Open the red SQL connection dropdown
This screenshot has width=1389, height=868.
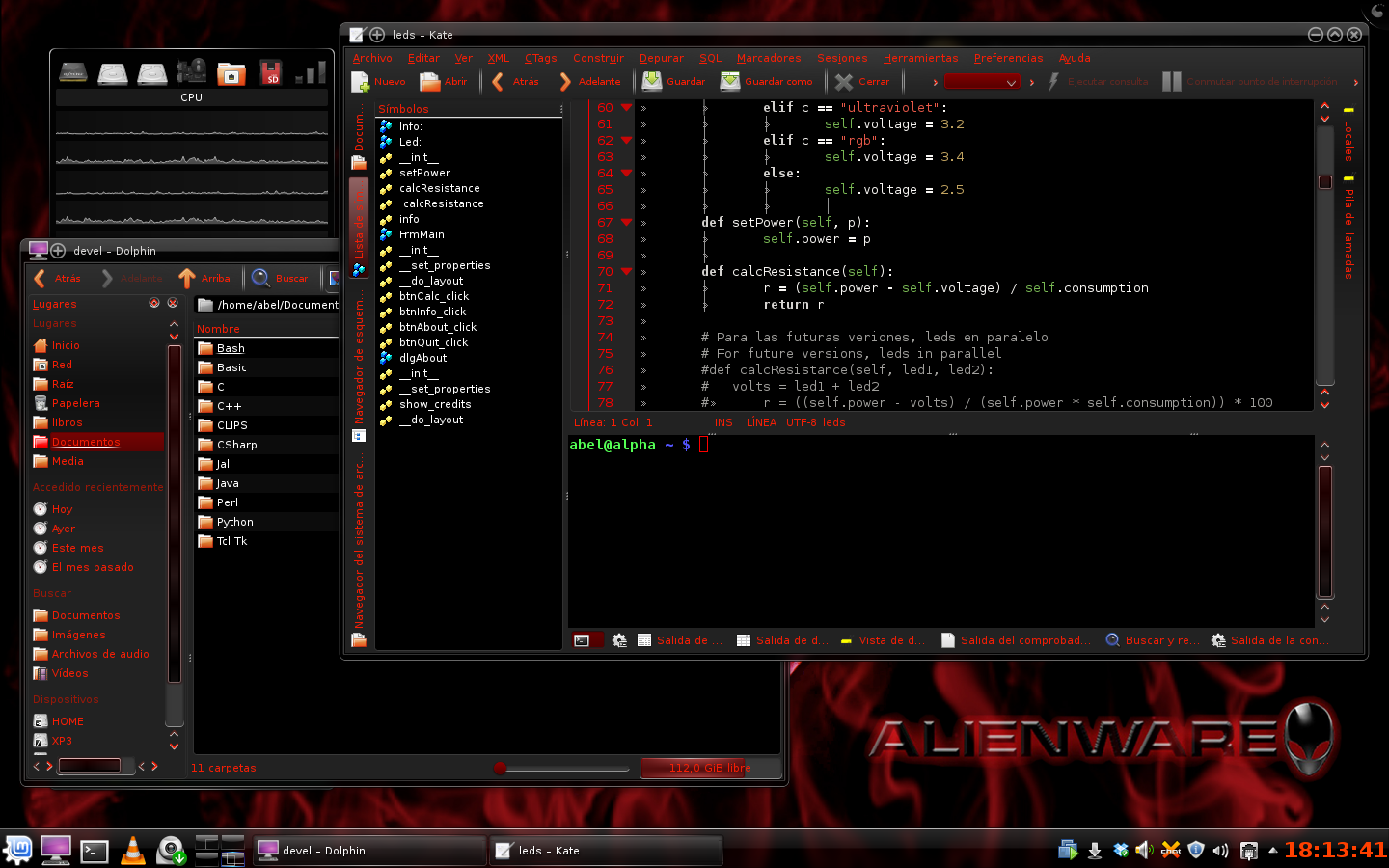981,82
